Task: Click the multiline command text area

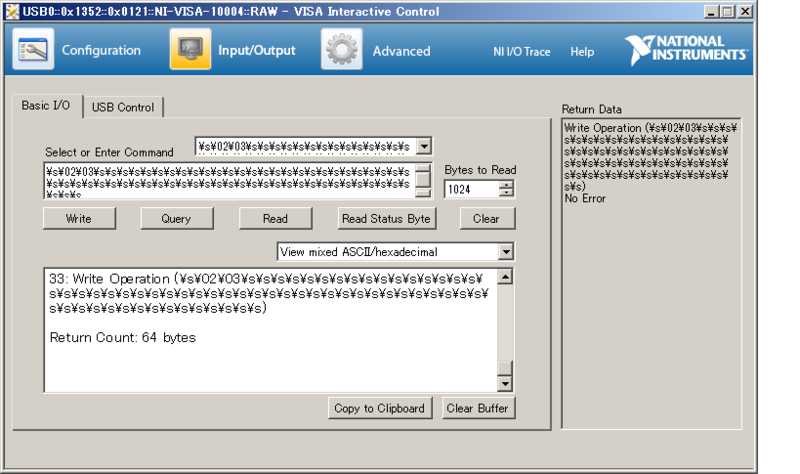Action: pos(230,180)
